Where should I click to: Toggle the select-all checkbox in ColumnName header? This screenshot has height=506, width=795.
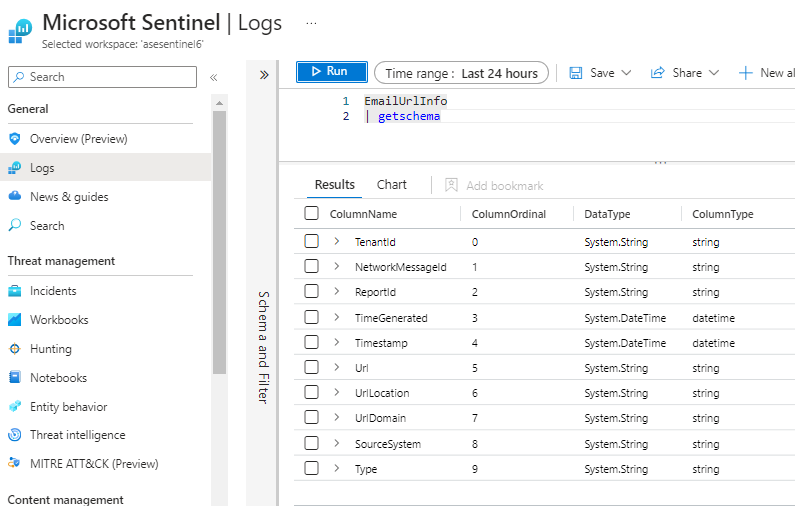(x=311, y=213)
